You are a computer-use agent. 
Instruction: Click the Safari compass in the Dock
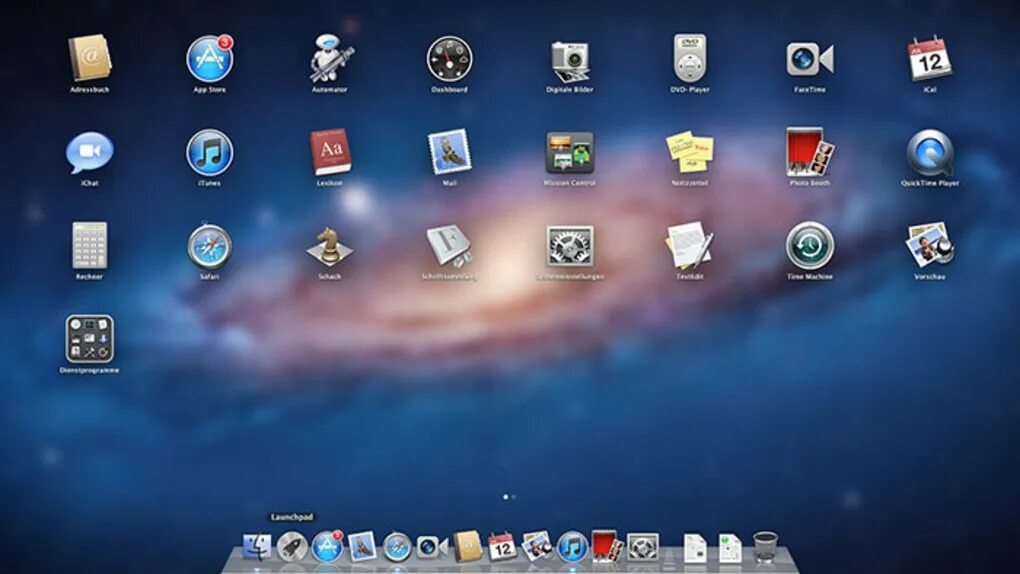[x=397, y=547]
